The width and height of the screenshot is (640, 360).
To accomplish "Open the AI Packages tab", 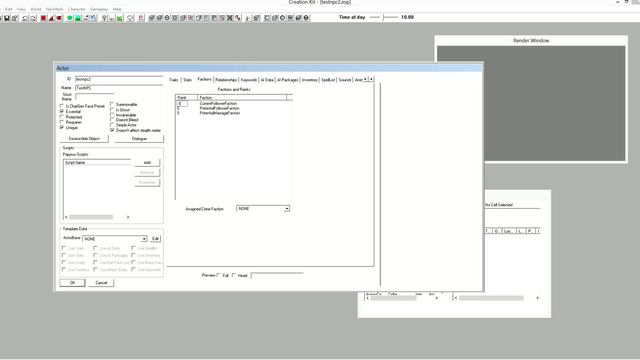I will pos(288,80).
